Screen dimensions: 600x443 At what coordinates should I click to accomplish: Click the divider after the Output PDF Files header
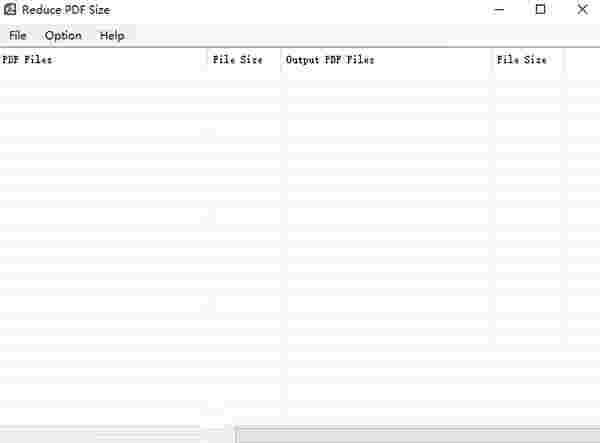click(x=492, y=60)
